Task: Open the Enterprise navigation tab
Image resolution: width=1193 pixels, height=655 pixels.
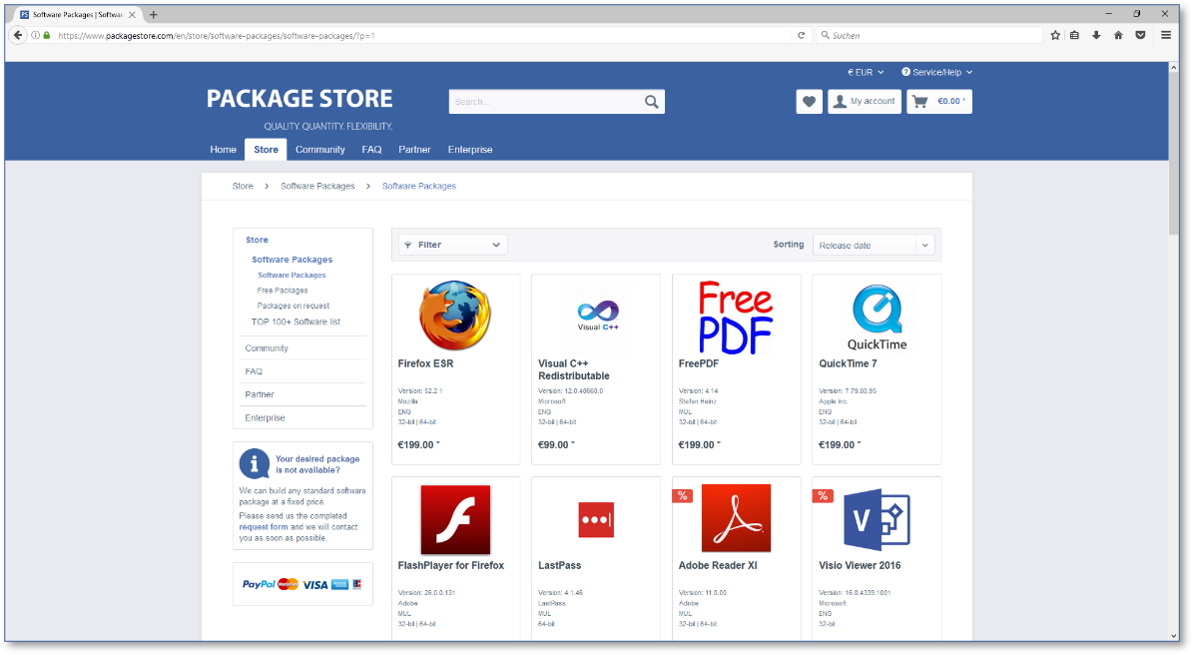Action: pyautogui.click(x=470, y=150)
